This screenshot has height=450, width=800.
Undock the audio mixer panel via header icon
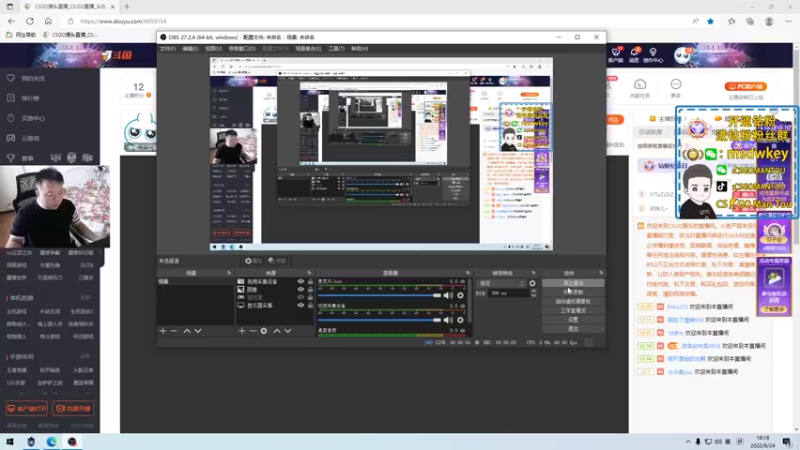tap(467, 273)
